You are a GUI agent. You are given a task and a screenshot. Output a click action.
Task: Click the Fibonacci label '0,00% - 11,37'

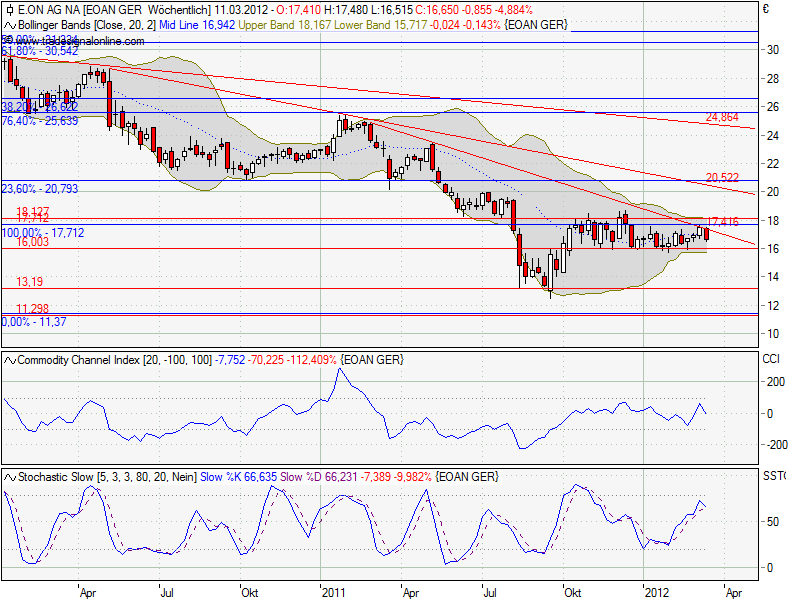[x=34, y=322]
